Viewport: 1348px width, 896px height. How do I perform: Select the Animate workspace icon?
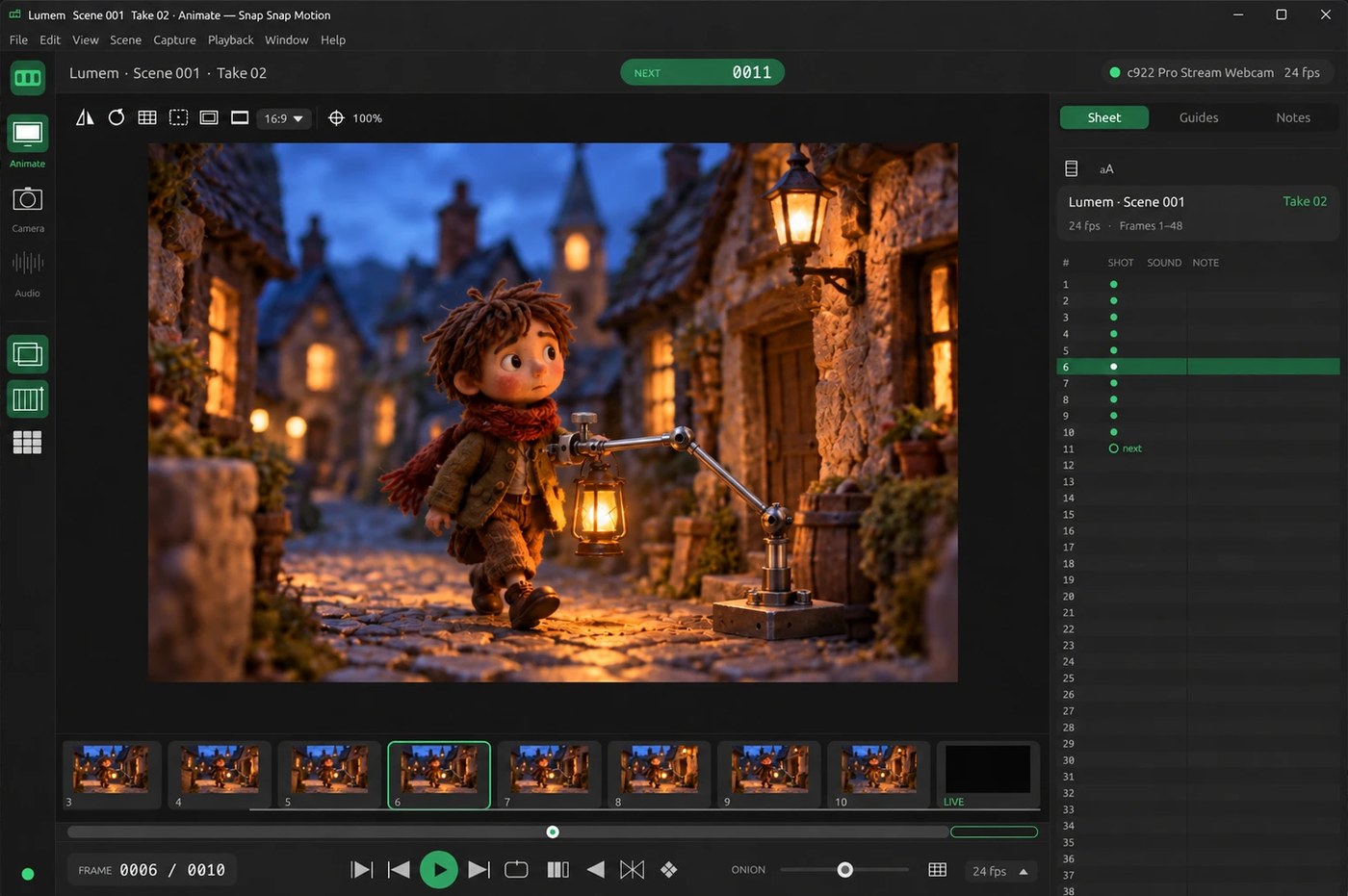click(28, 134)
